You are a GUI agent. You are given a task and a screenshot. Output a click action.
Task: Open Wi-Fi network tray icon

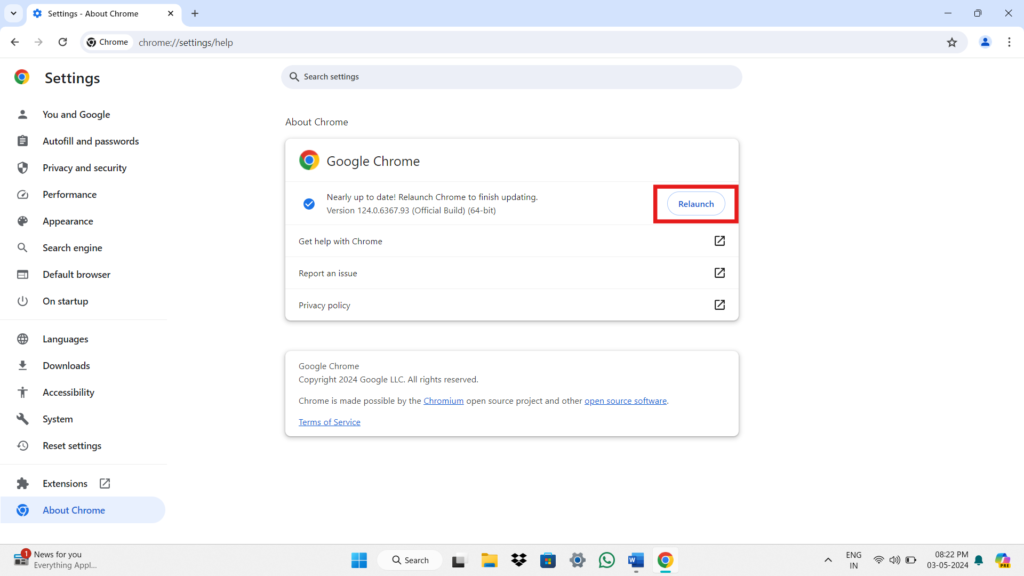(x=878, y=560)
